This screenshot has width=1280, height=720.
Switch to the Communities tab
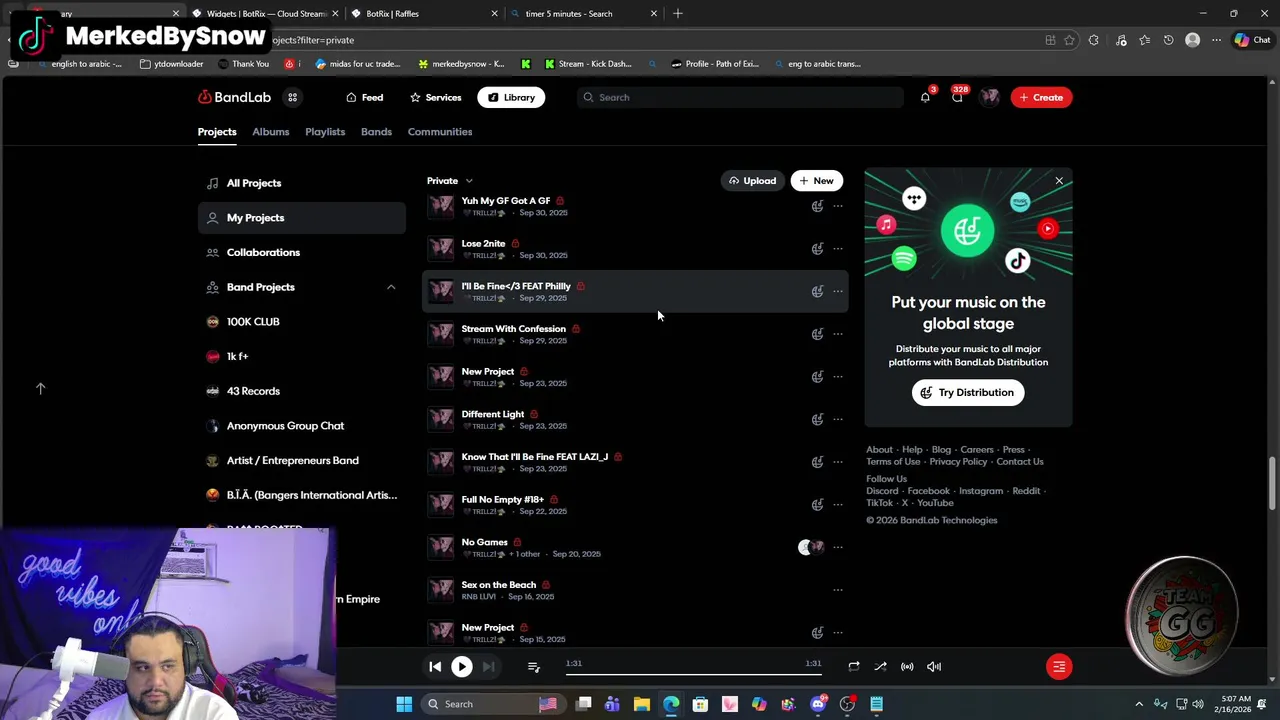440,132
